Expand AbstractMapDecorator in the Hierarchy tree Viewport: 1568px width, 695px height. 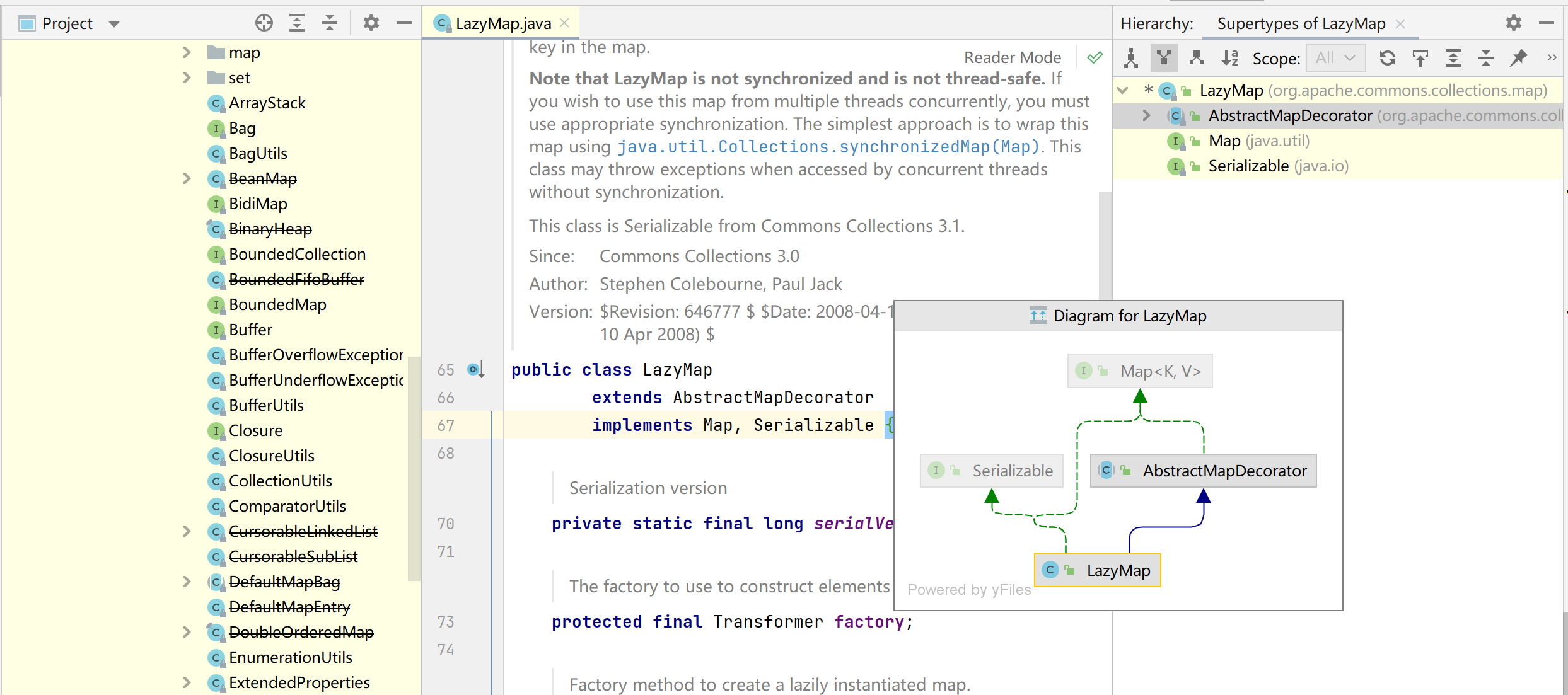coord(1146,115)
